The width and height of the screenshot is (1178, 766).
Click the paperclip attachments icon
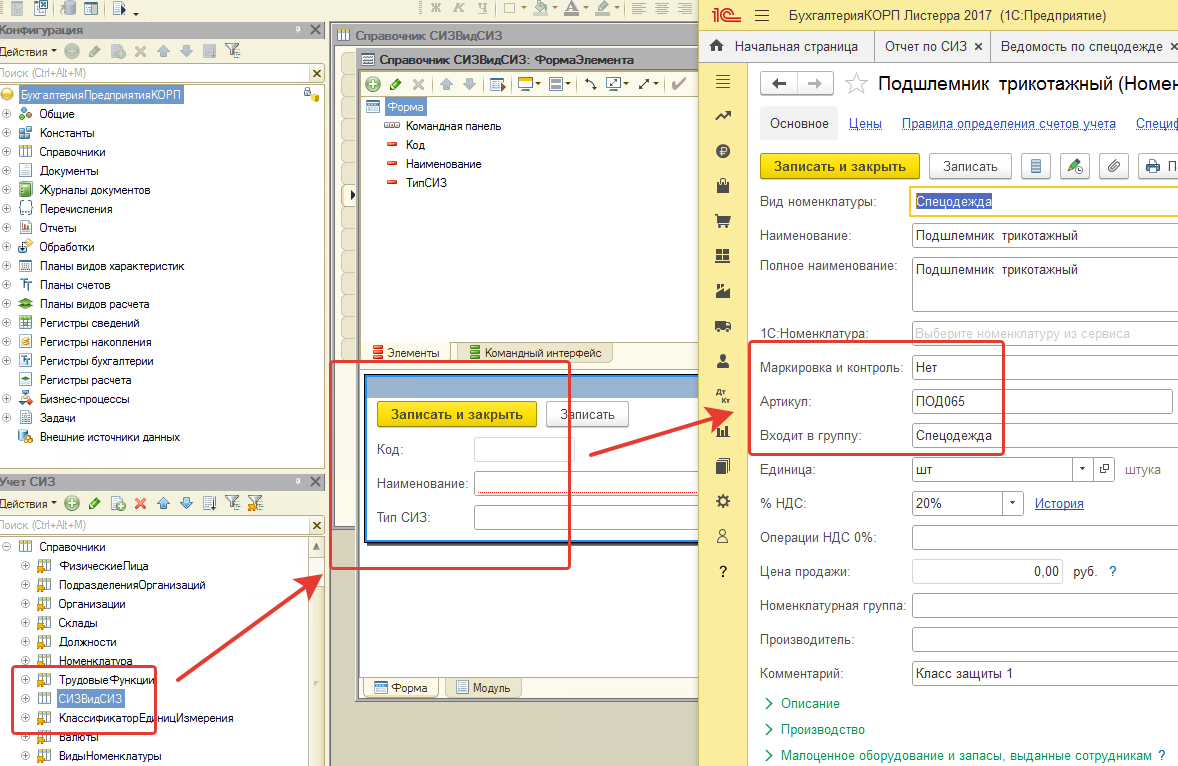pos(1114,166)
